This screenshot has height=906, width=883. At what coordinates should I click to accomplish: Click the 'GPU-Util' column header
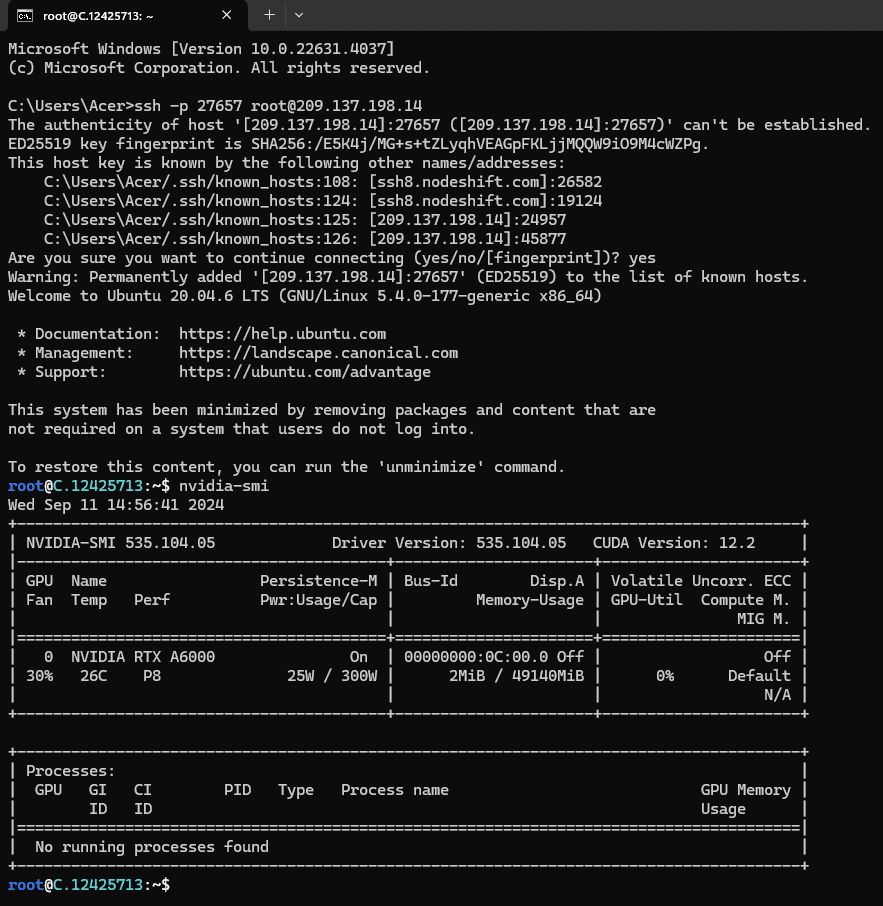647,600
